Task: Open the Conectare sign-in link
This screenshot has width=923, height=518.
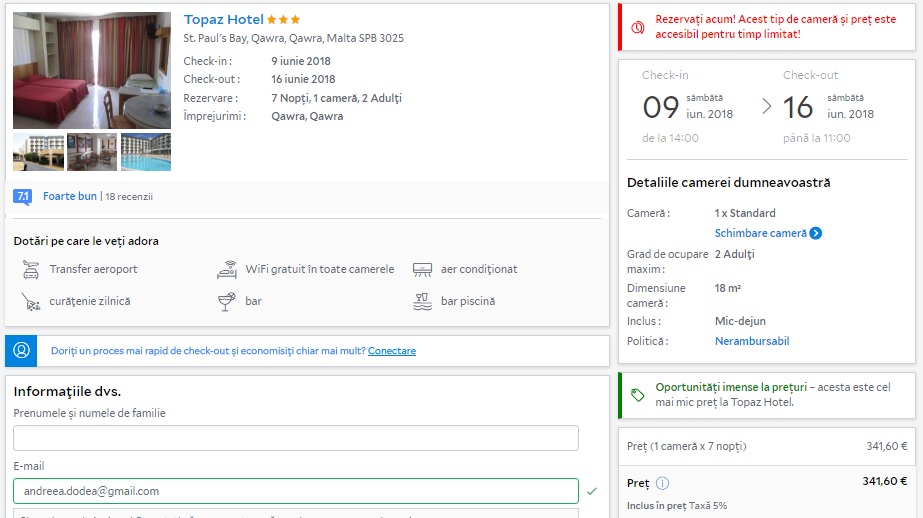Action: pos(391,351)
